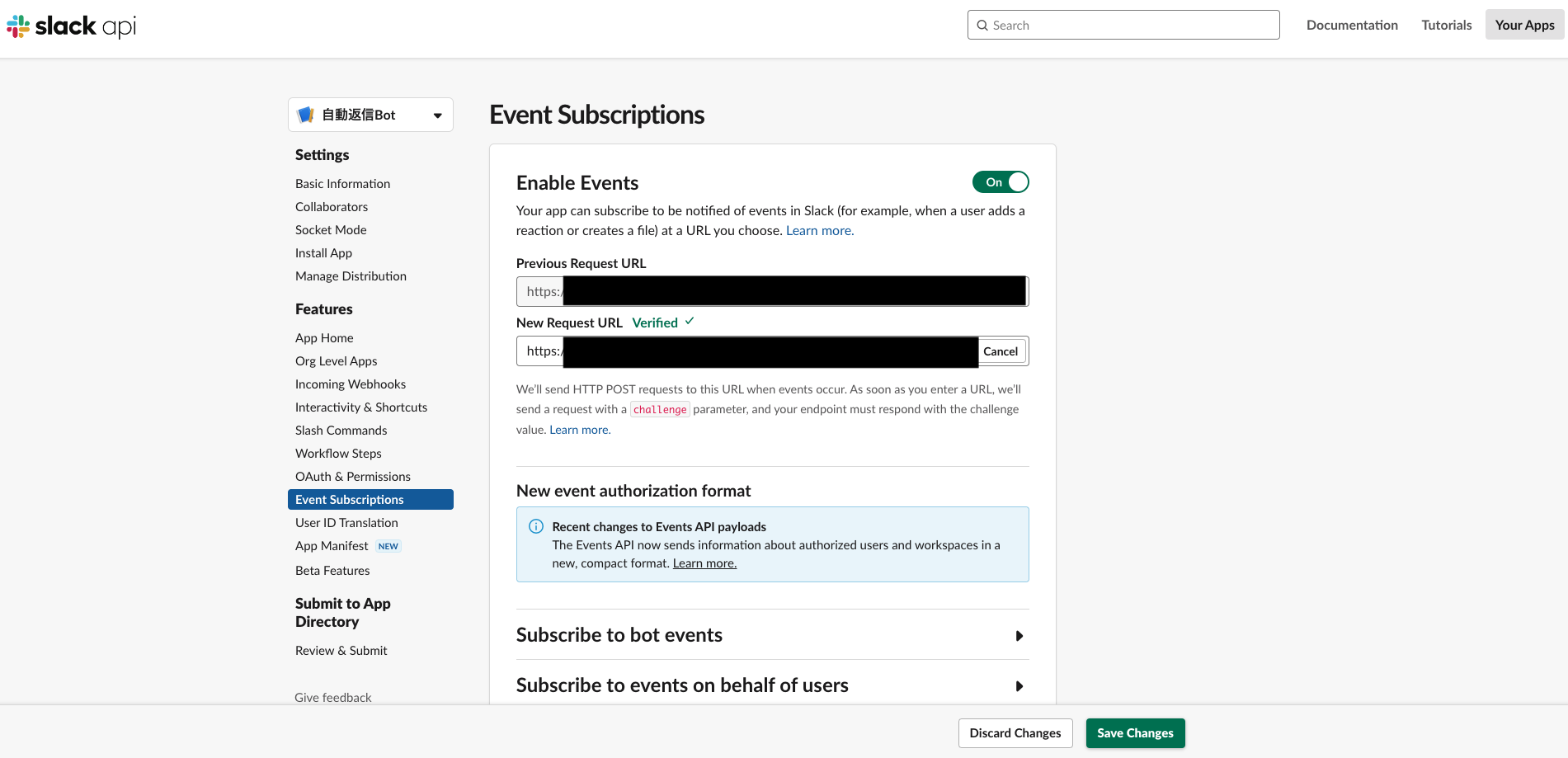1568x758 pixels.
Task: Click the info icon in payload notice
Action: coord(536,526)
